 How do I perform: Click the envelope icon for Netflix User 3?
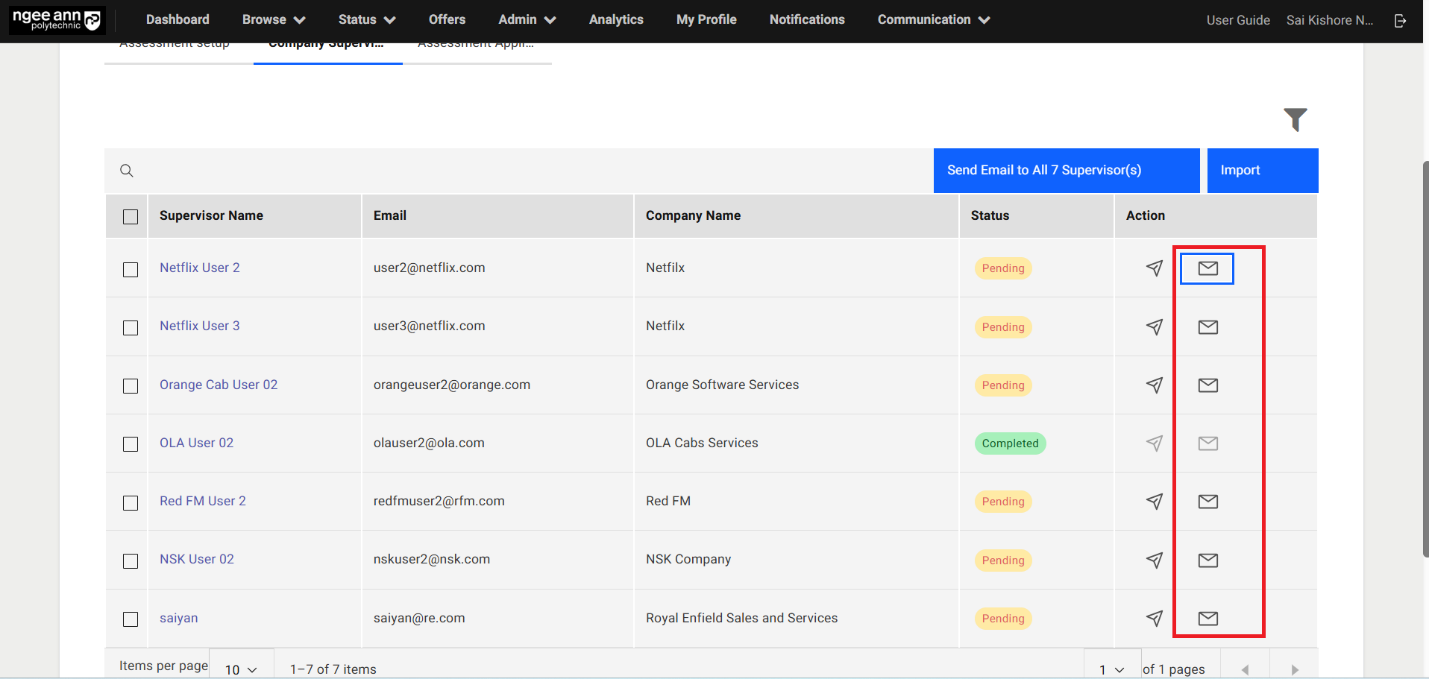pyautogui.click(x=1207, y=327)
